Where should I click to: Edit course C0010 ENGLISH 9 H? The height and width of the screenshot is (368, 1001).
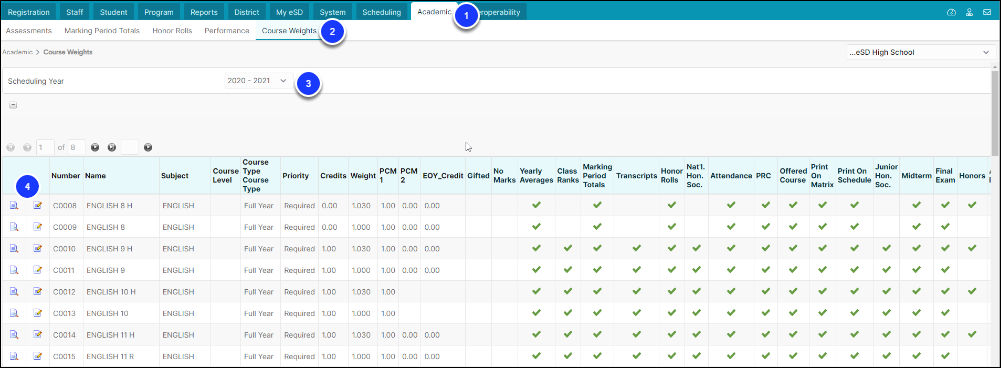click(x=38, y=249)
